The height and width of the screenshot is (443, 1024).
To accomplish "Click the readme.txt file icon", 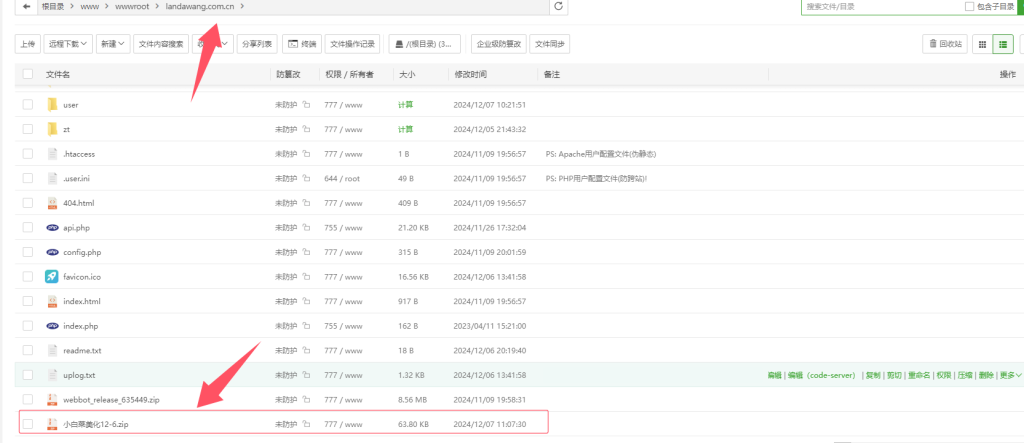I will [53, 350].
